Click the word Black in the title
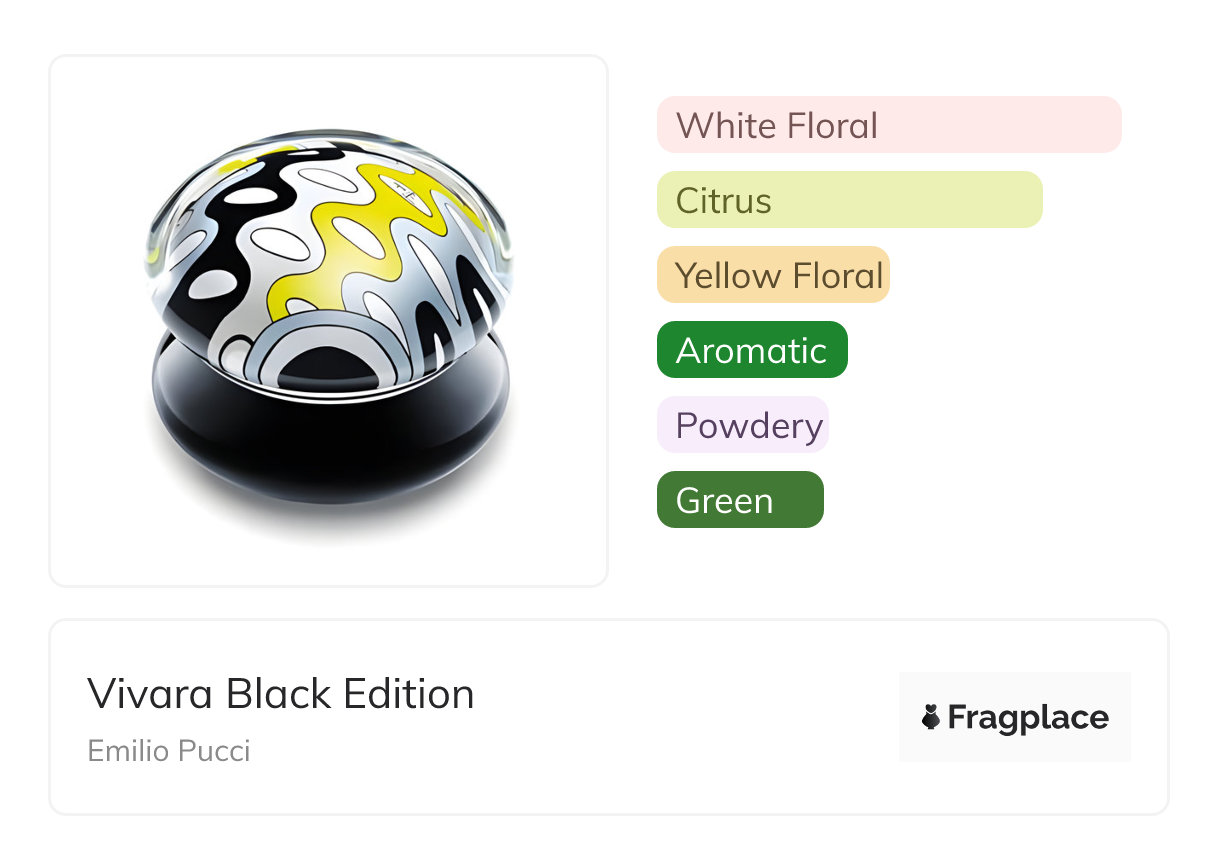This screenshot has width=1218, height=864. click(278, 694)
